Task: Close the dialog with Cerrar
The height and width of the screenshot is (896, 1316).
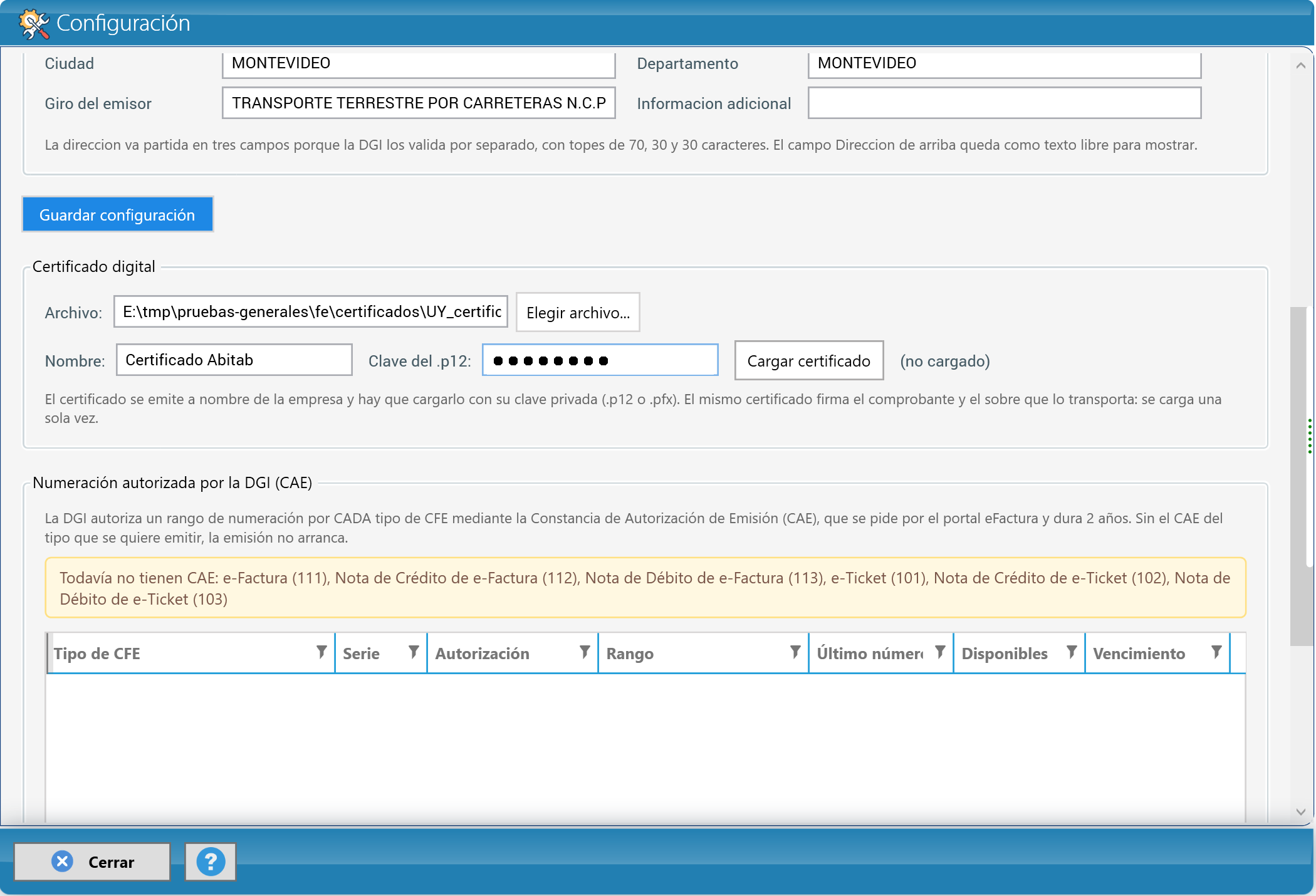Action: click(x=92, y=862)
